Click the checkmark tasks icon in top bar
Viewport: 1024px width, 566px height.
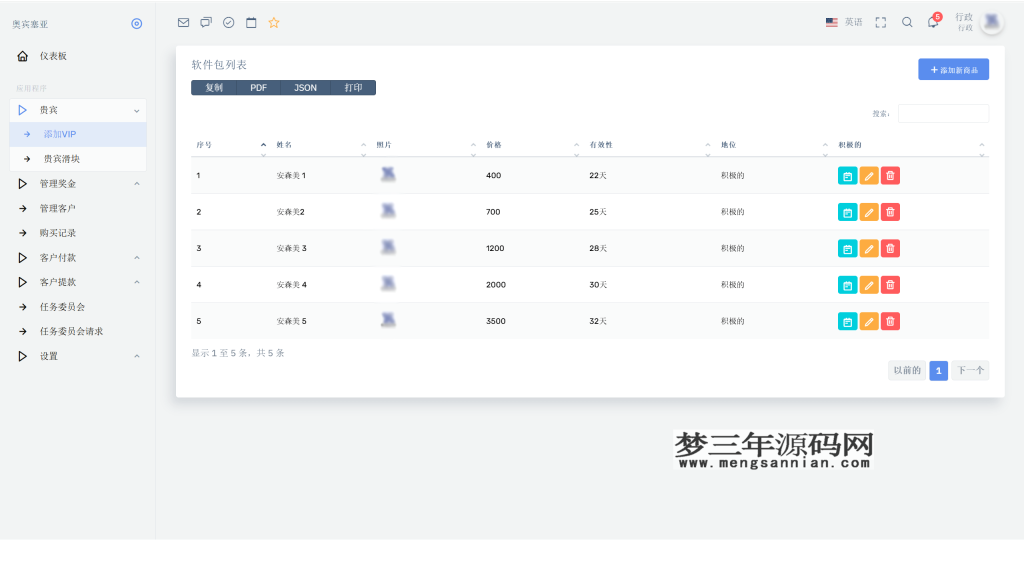(229, 23)
